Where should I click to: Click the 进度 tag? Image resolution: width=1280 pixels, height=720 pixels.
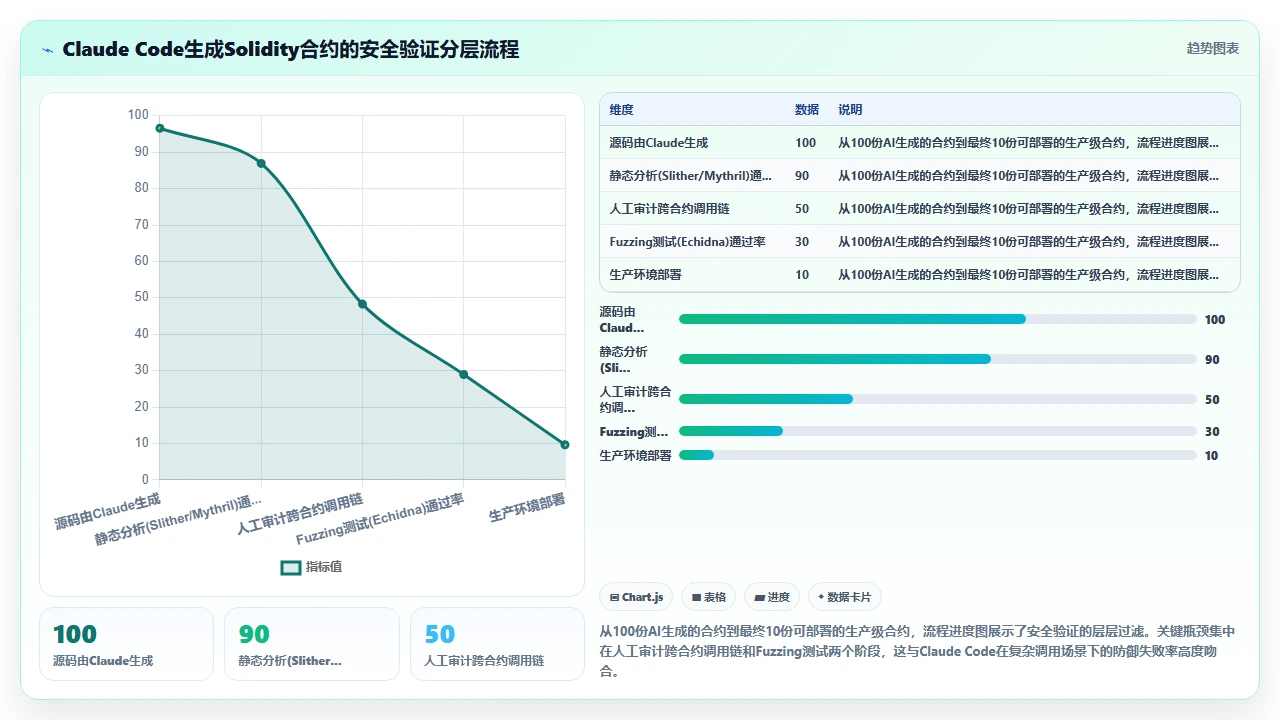[x=772, y=597]
